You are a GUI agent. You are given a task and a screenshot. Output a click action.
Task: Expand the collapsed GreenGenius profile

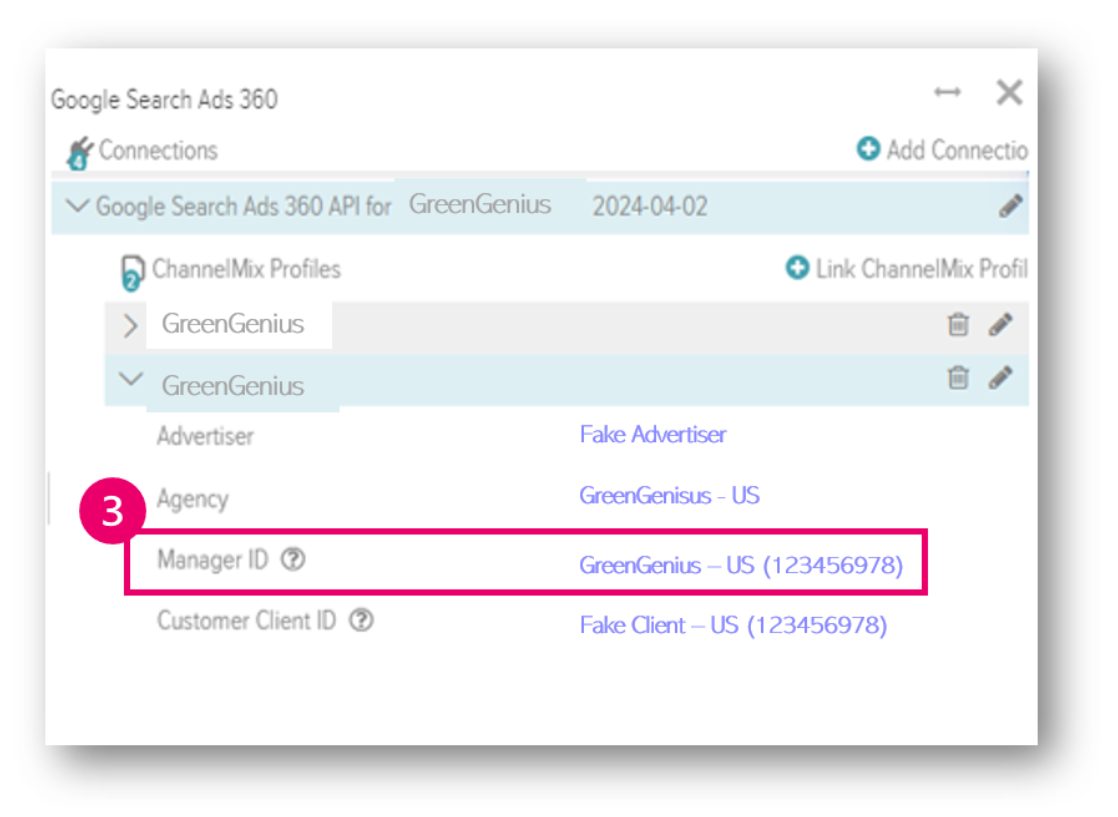click(130, 325)
